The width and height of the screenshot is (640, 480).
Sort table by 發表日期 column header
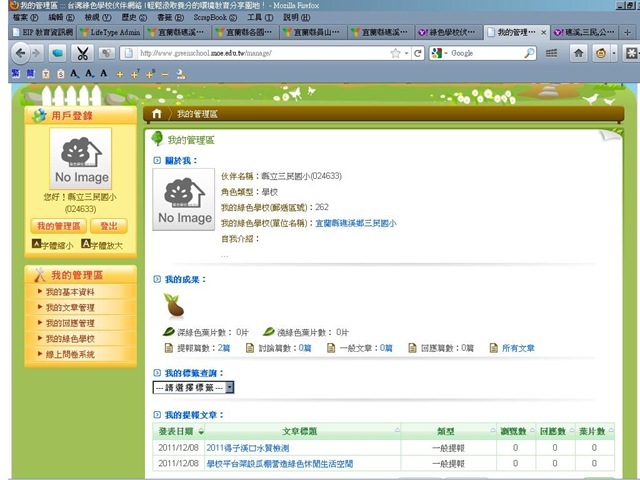click(x=177, y=431)
